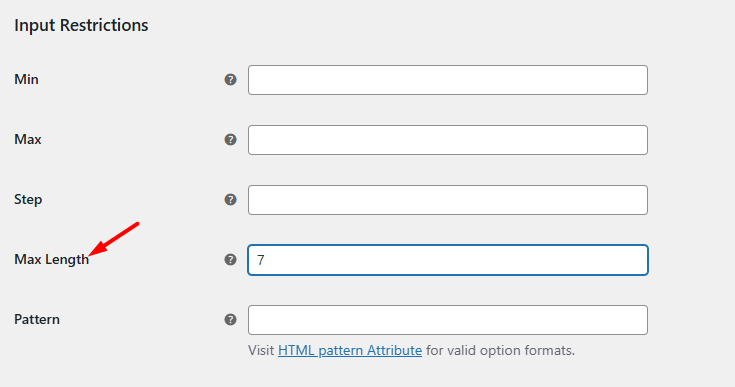Click the Pattern label text

coord(37,320)
